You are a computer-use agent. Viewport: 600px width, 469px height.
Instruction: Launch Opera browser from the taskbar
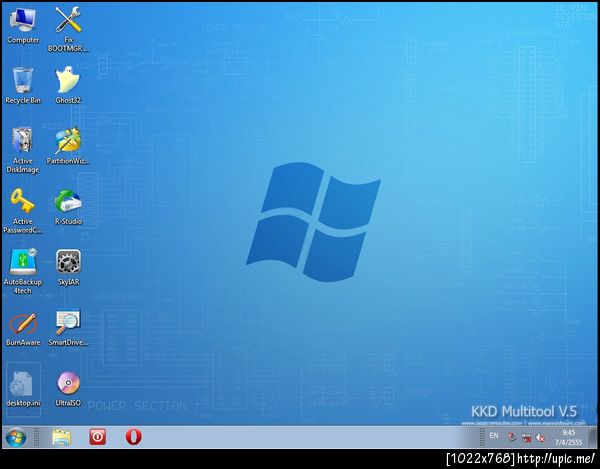[x=134, y=437]
